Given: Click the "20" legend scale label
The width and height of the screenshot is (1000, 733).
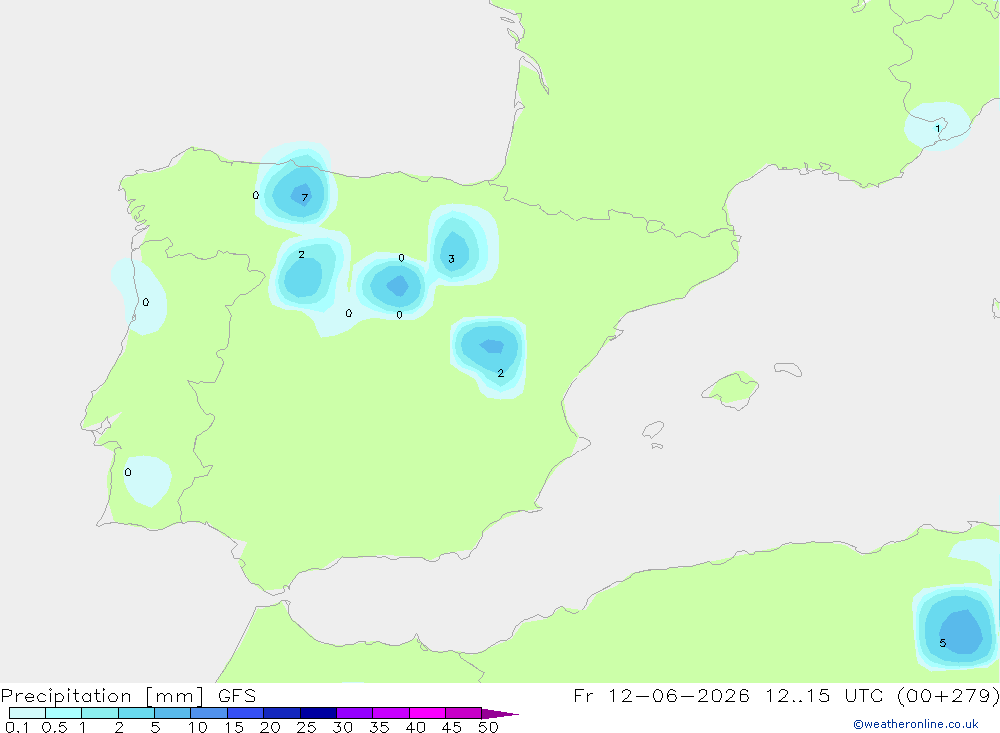Looking at the screenshot, I should pyautogui.click(x=270, y=727).
